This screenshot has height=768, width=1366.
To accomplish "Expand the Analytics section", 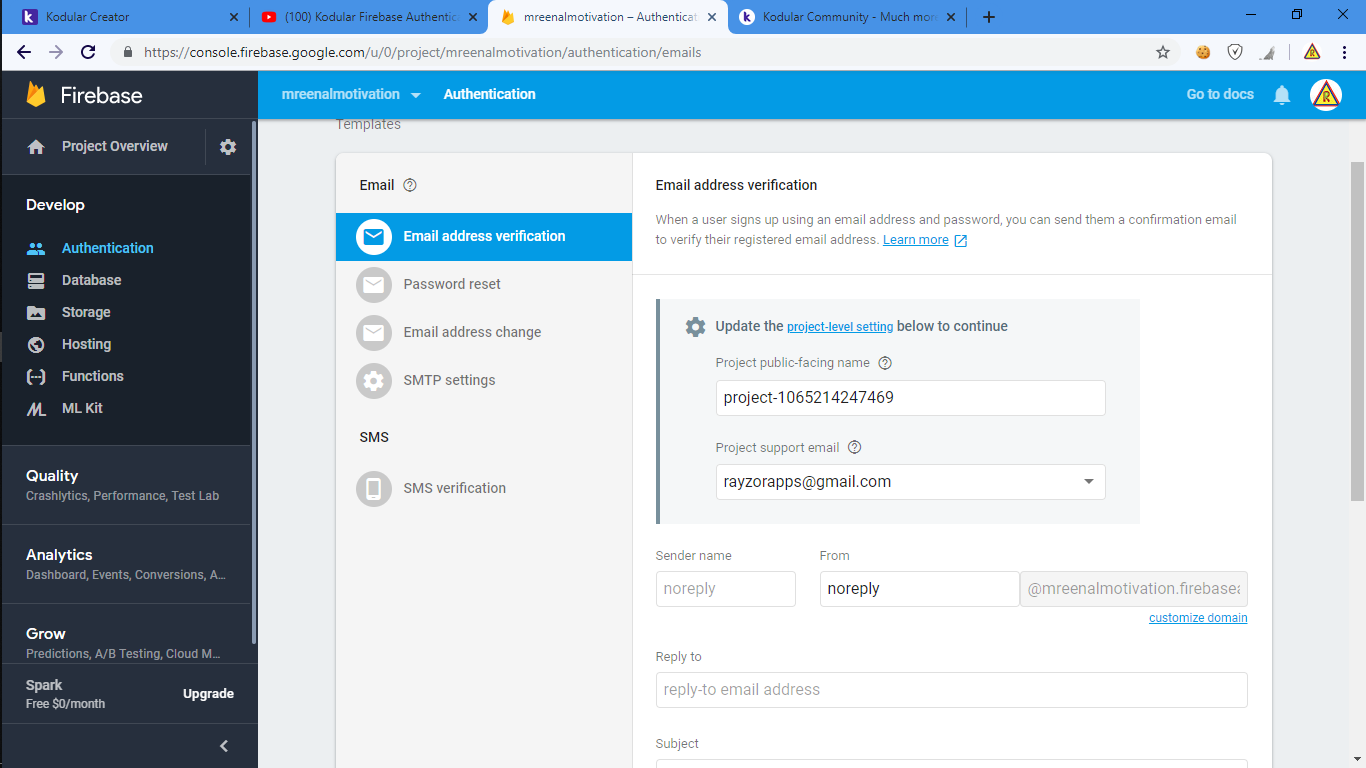I will [126, 564].
